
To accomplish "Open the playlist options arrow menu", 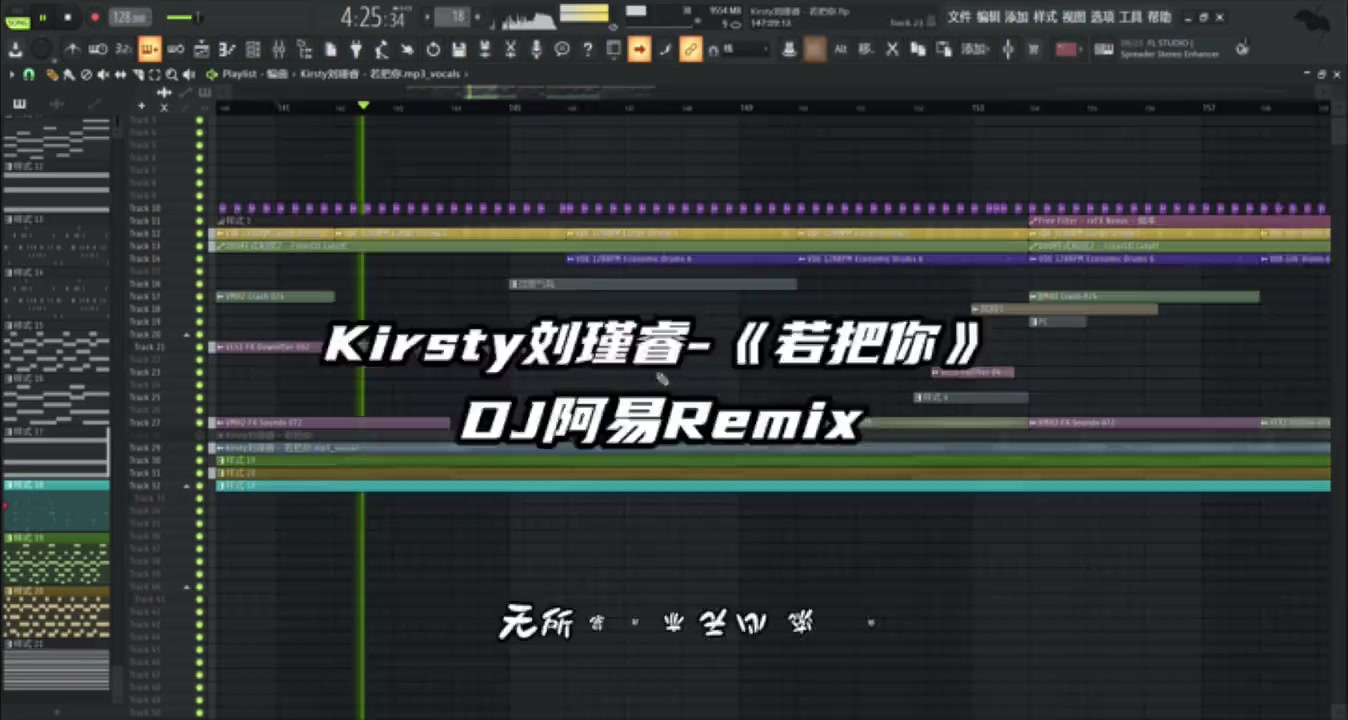I will 11,74.
